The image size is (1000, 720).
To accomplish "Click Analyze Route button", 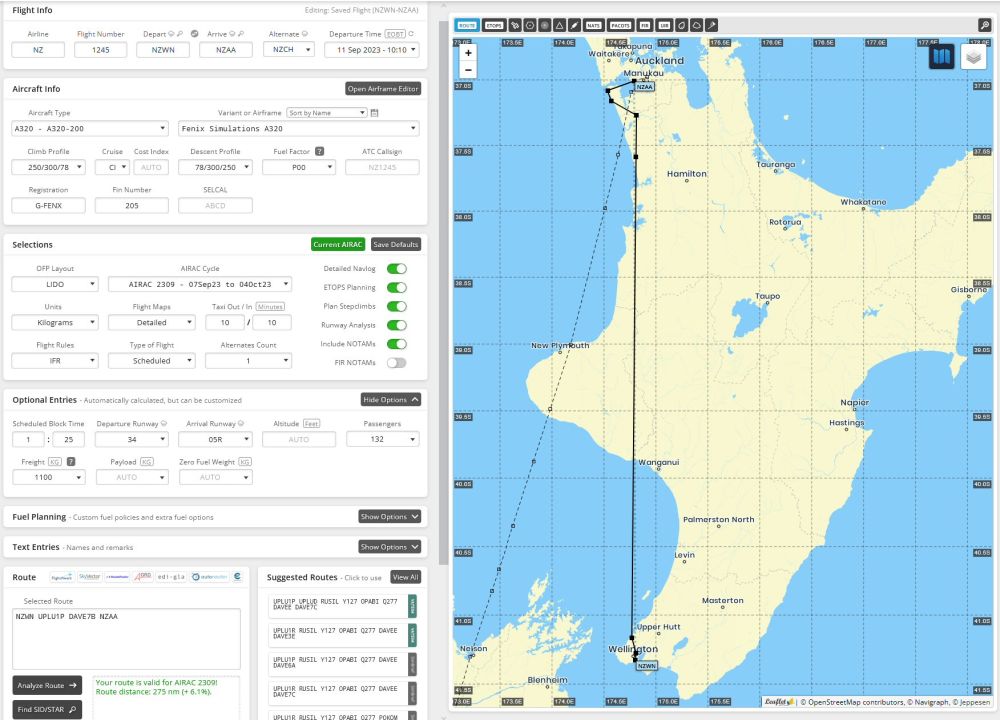I will (x=47, y=686).
